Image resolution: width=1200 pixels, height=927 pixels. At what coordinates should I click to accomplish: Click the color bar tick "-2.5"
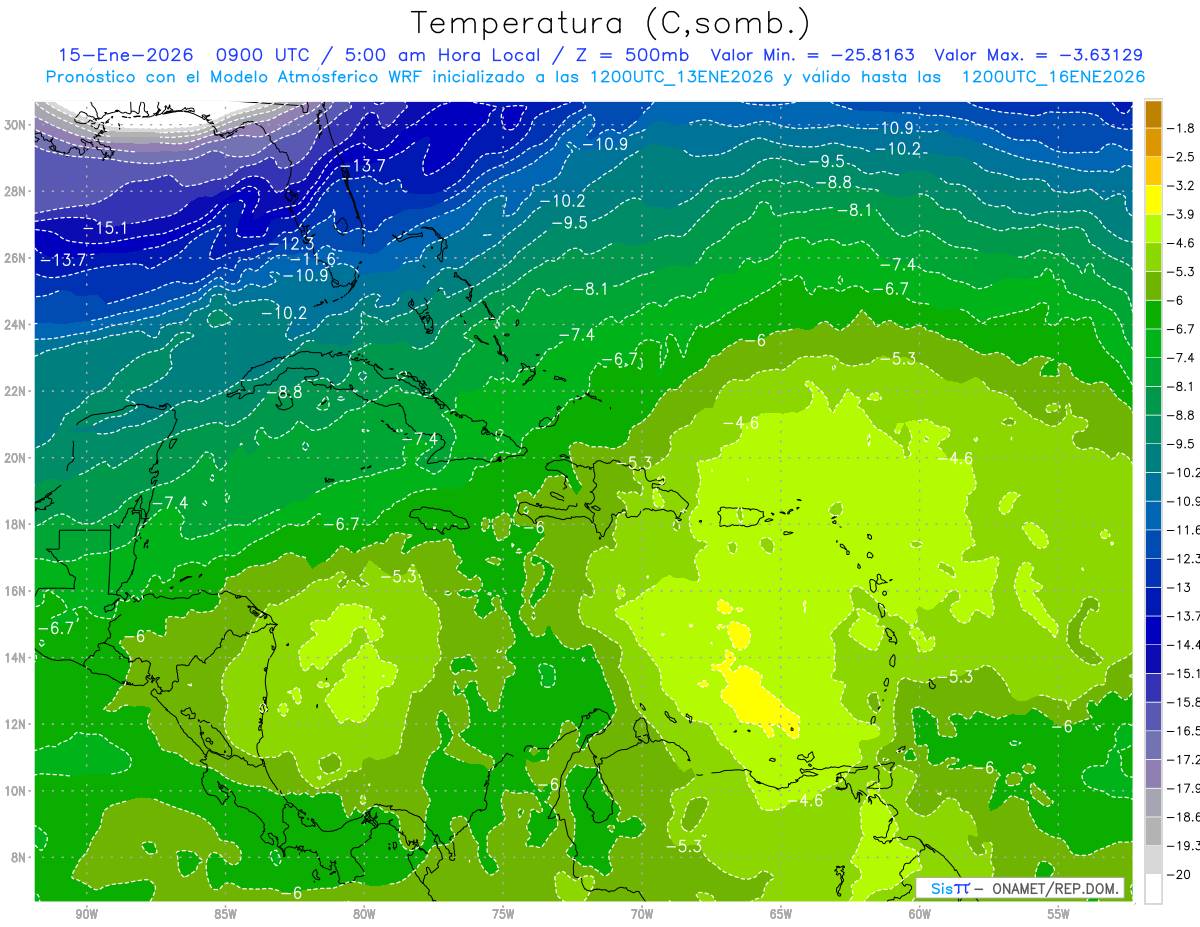click(1183, 157)
